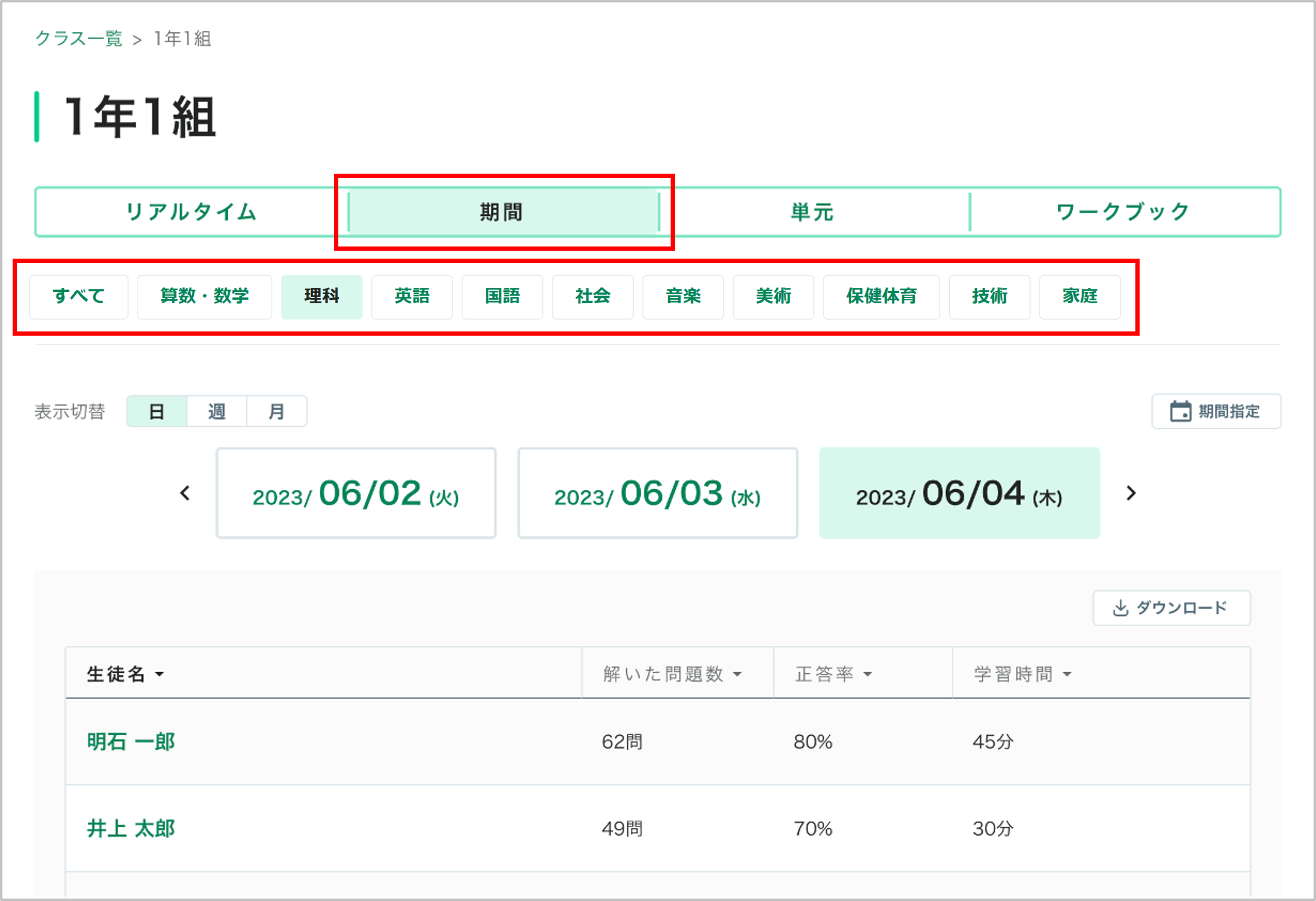Click 49問 cell for 井上 太郎

pyautogui.click(x=622, y=829)
